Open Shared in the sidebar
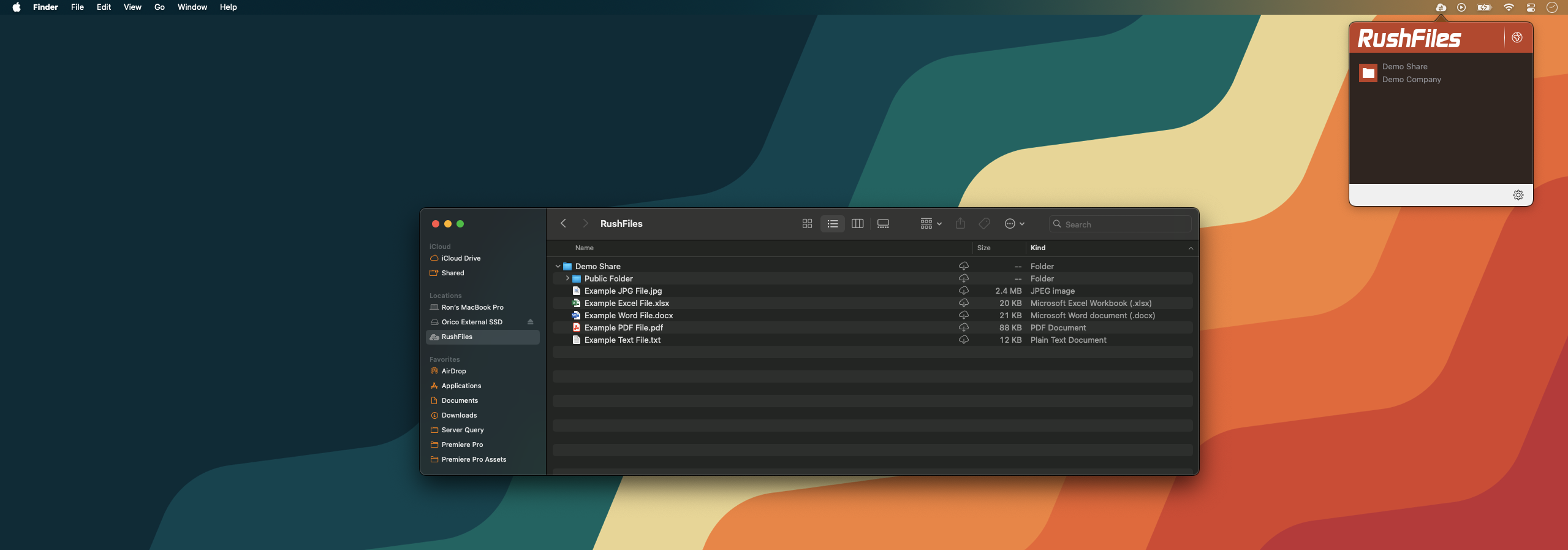The height and width of the screenshot is (550, 1568). tap(483, 273)
